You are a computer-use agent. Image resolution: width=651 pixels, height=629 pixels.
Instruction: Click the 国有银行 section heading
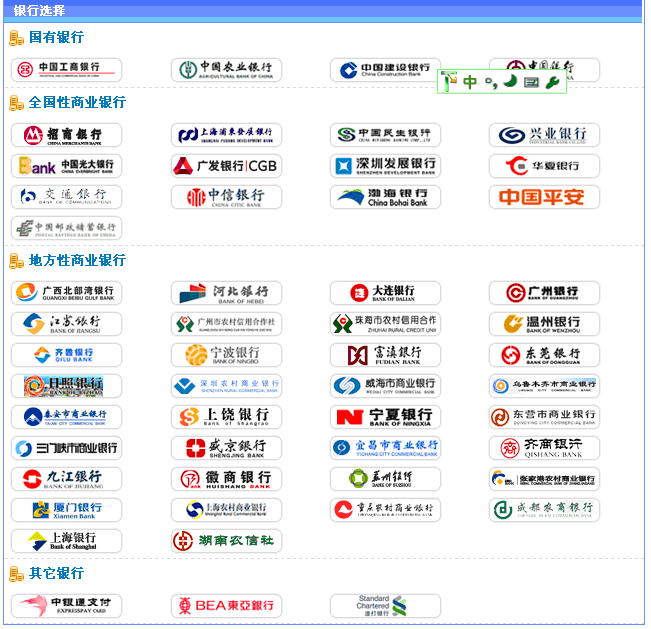(56, 37)
